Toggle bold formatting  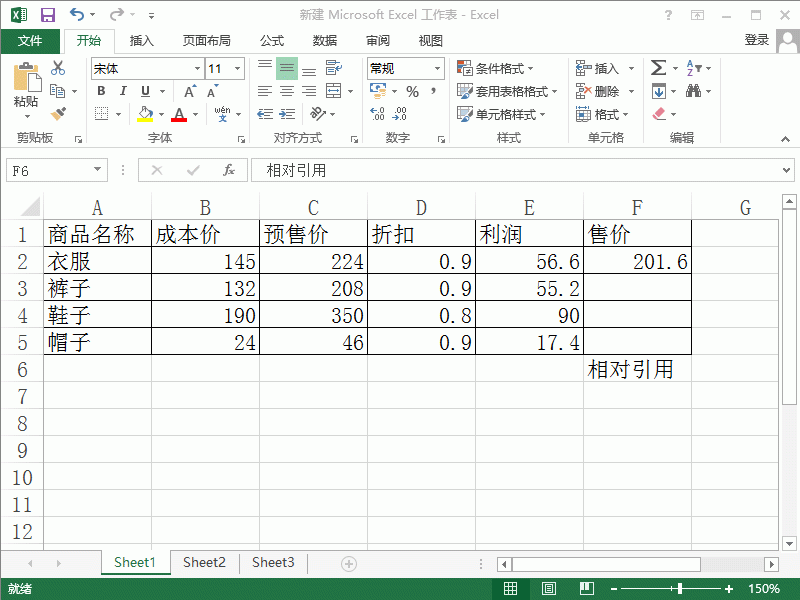tap(99, 90)
